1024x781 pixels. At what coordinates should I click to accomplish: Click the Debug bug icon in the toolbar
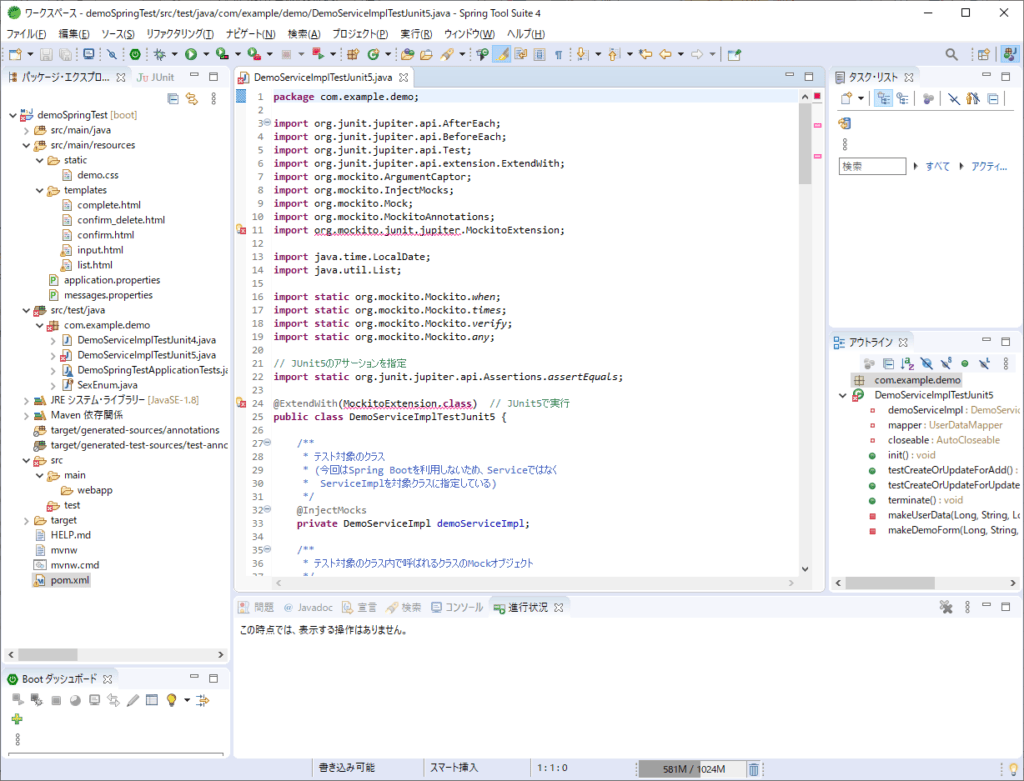tap(159, 55)
